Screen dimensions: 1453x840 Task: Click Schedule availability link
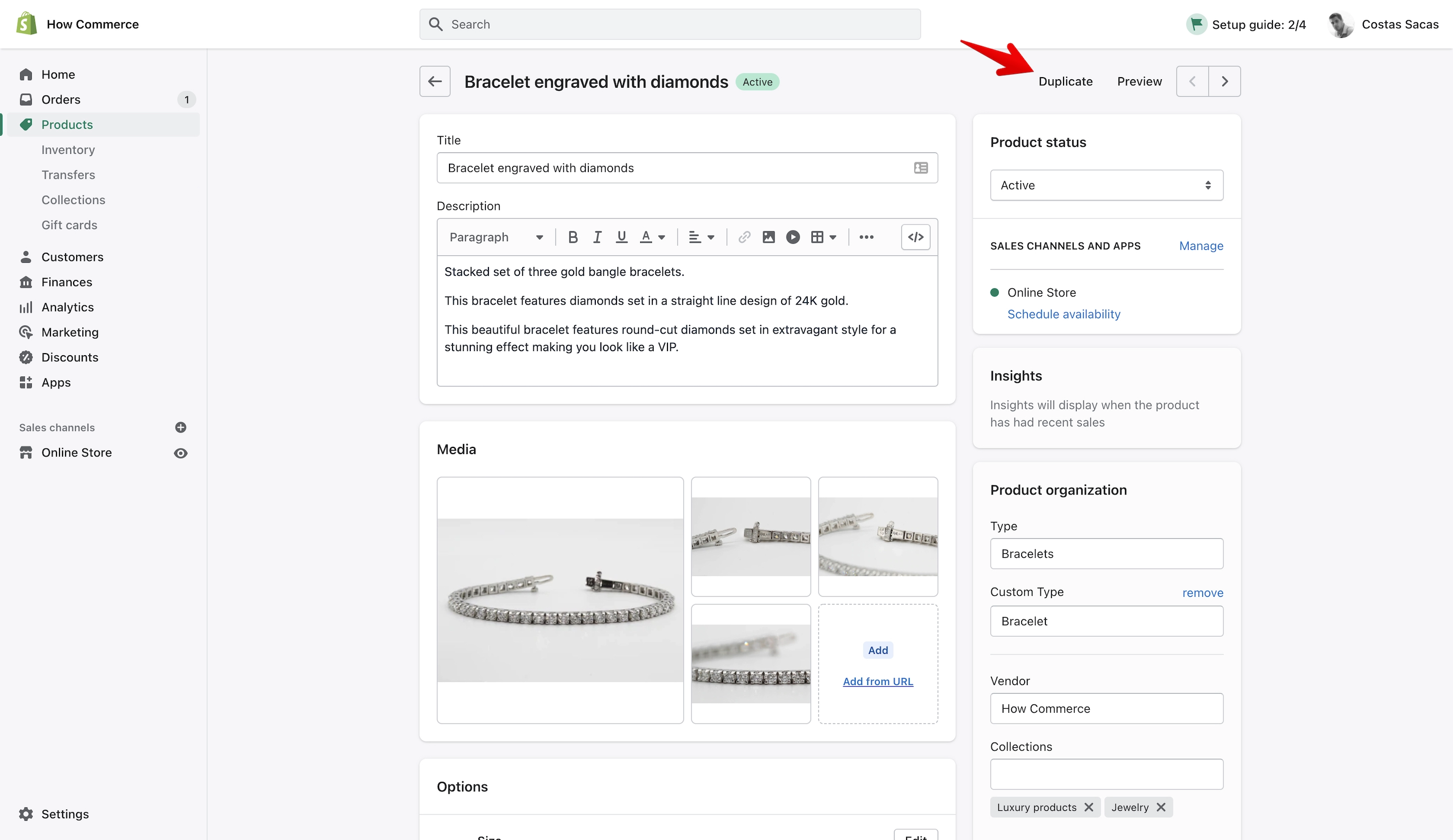point(1064,314)
